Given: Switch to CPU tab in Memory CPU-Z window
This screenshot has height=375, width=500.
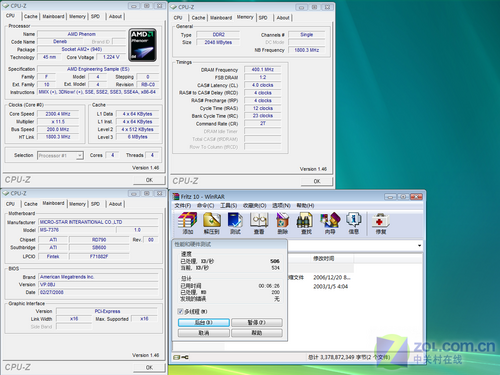Looking at the screenshot, I should point(178,17).
